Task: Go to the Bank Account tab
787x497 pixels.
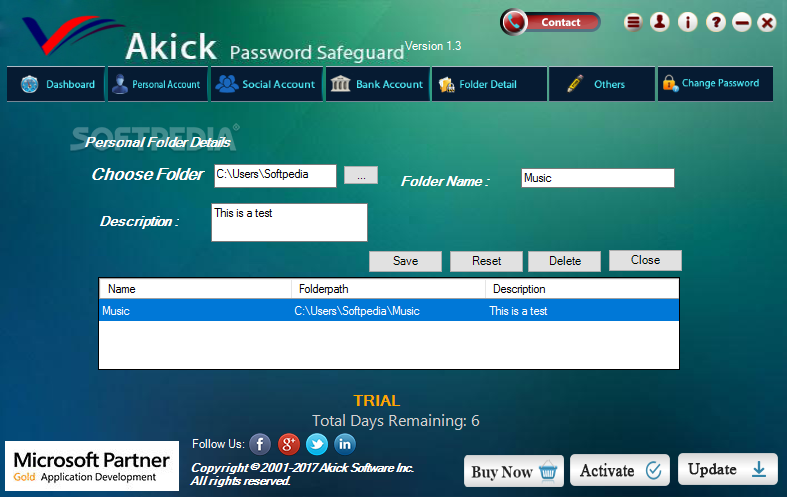Action: 378,84
